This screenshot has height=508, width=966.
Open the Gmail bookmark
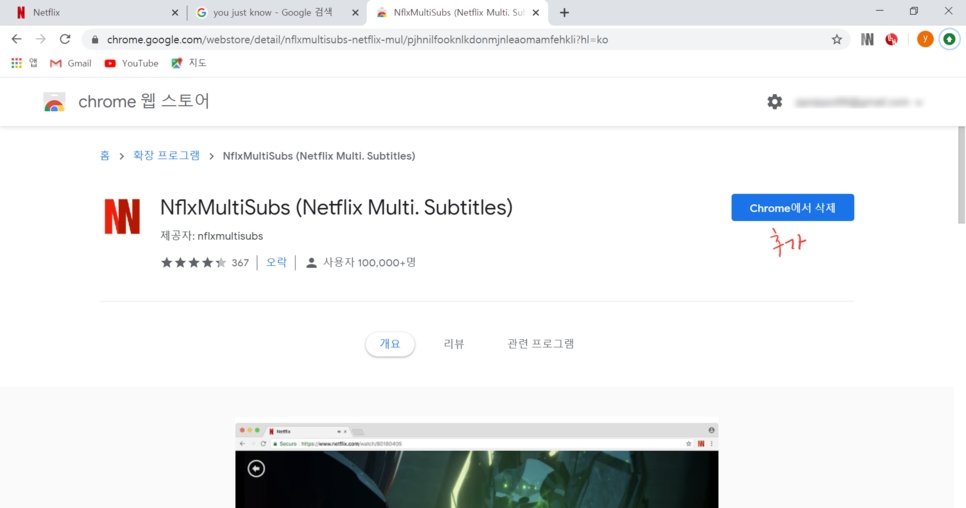pos(70,63)
